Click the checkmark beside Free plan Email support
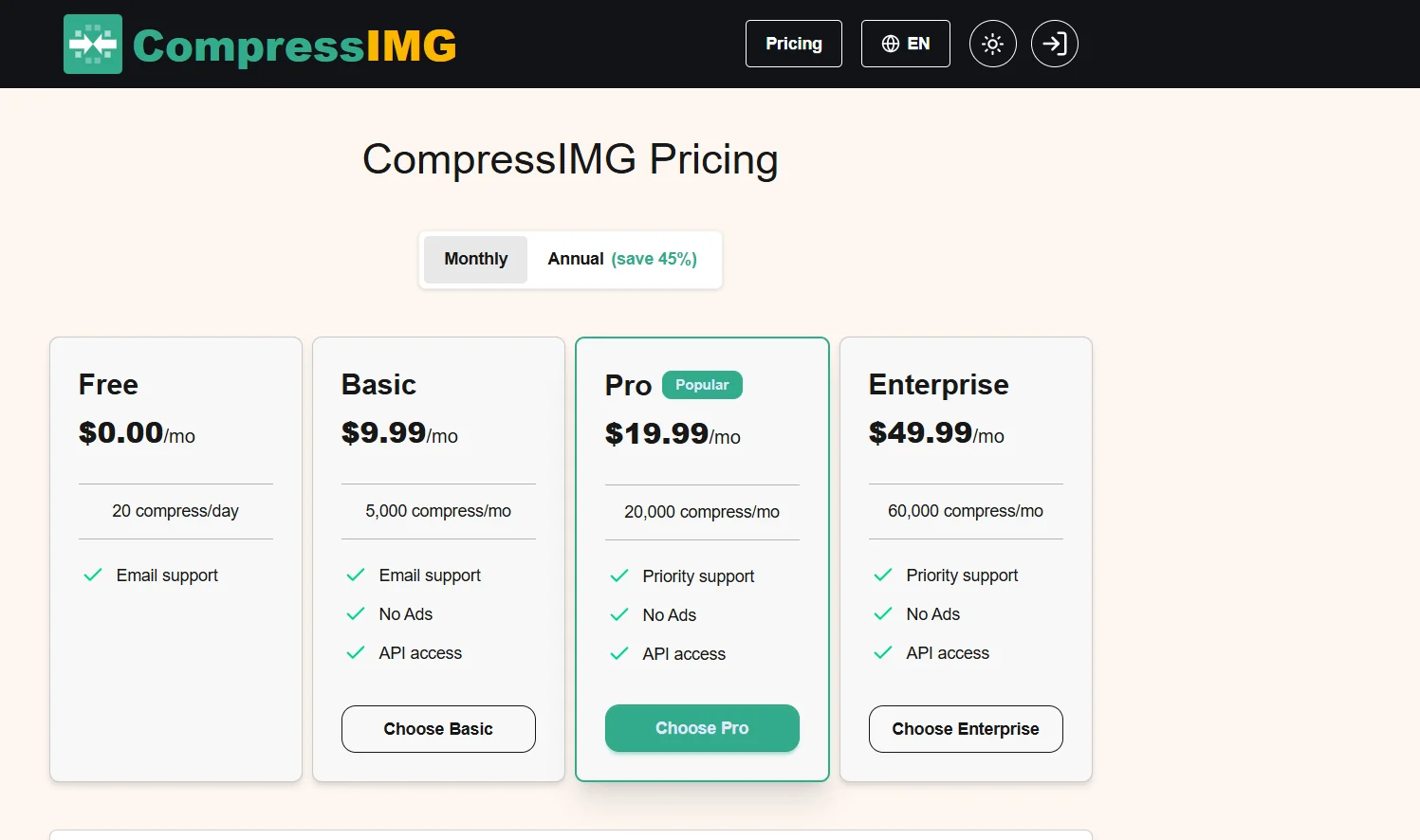The height and width of the screenshot is (840, 1420). tap(93, 575)
